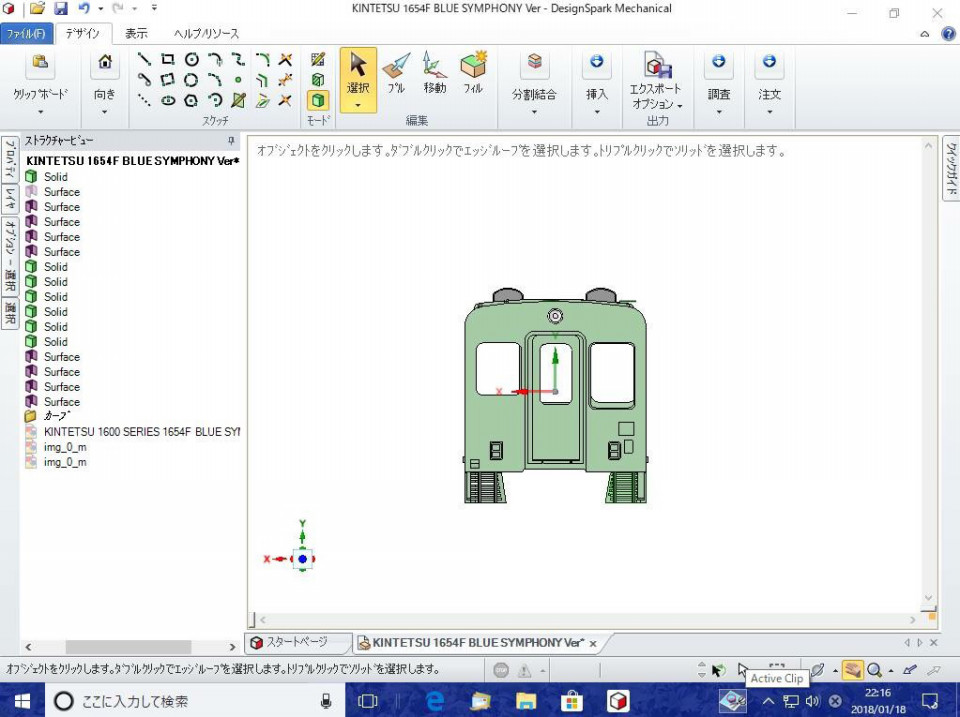Select the Circle sketch tool

point(192,59)
